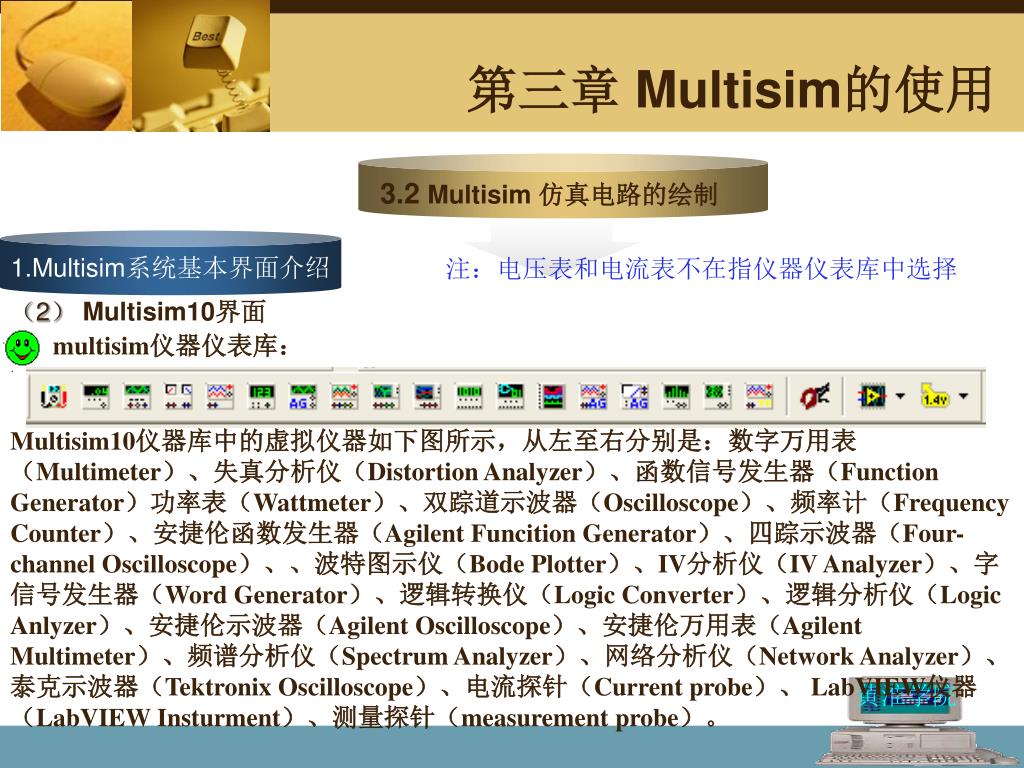Select the Tektronix Oscilloscope icon
This screenshot has width=1024, height=768.
pyautogui.click(x=759, y=396)
